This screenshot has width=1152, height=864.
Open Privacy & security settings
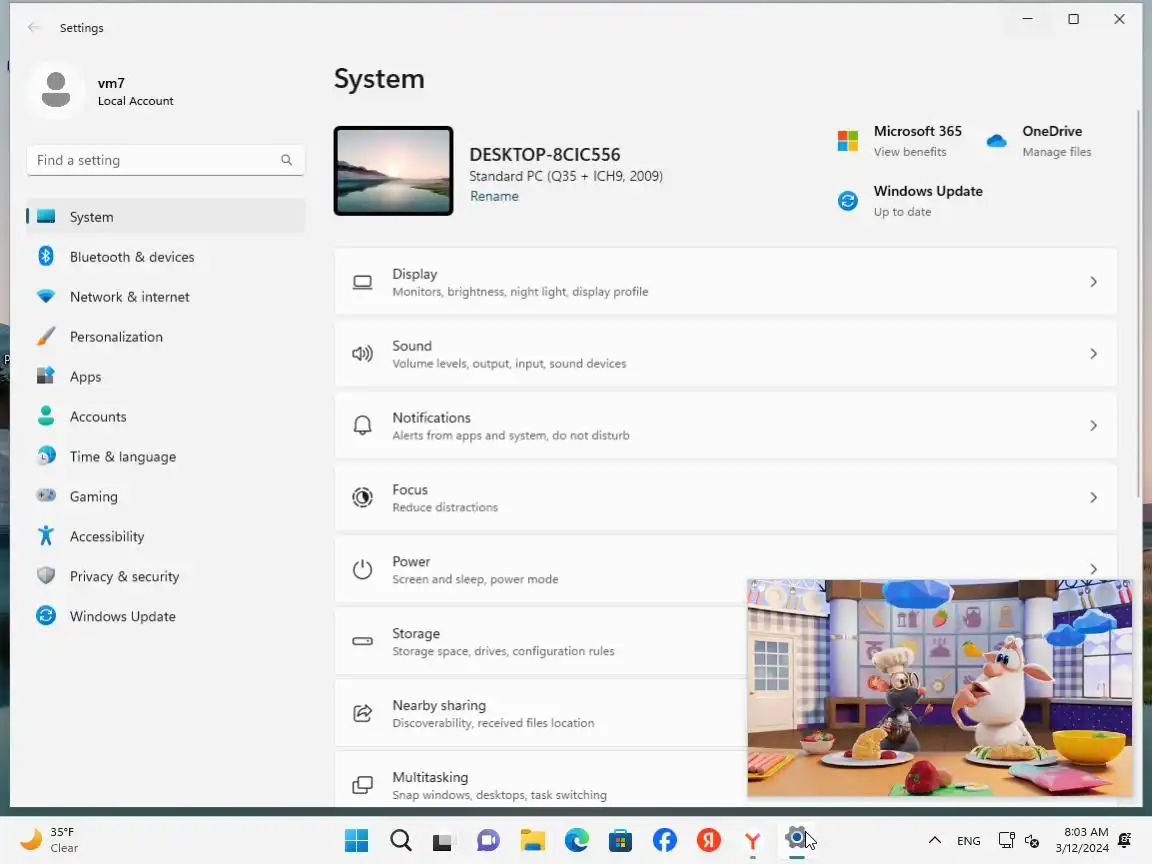(x=165, y=576)
